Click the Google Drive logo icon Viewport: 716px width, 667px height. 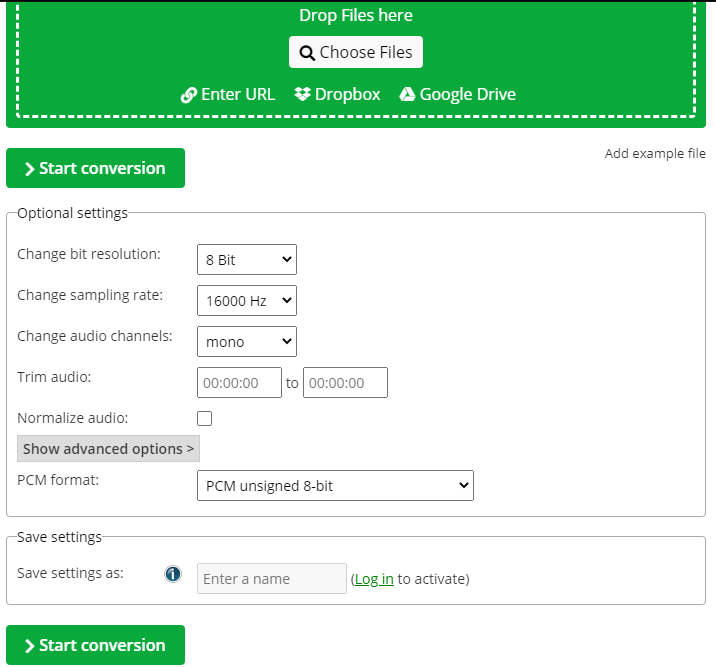(407, 94)
